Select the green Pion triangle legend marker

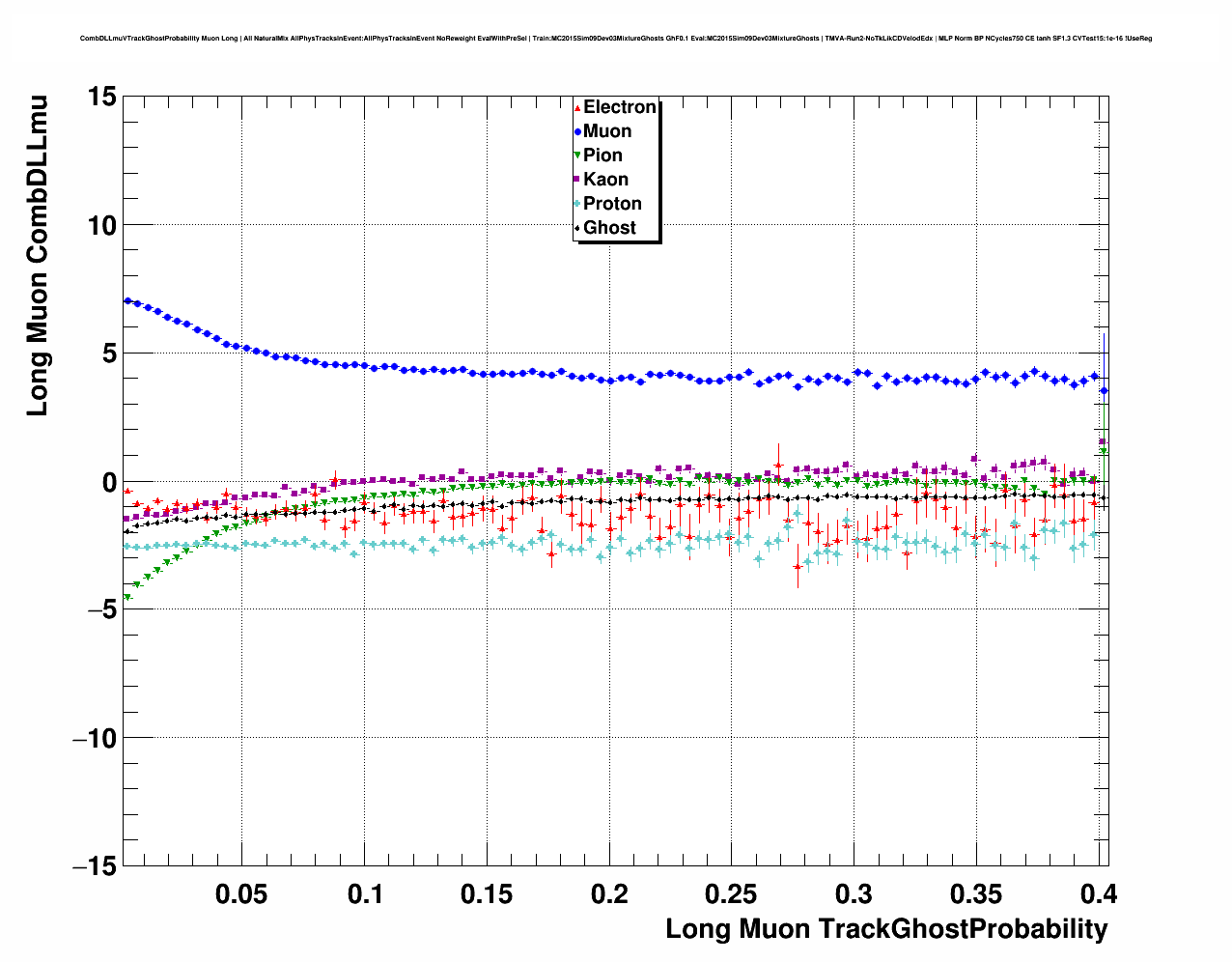[577, 156]
